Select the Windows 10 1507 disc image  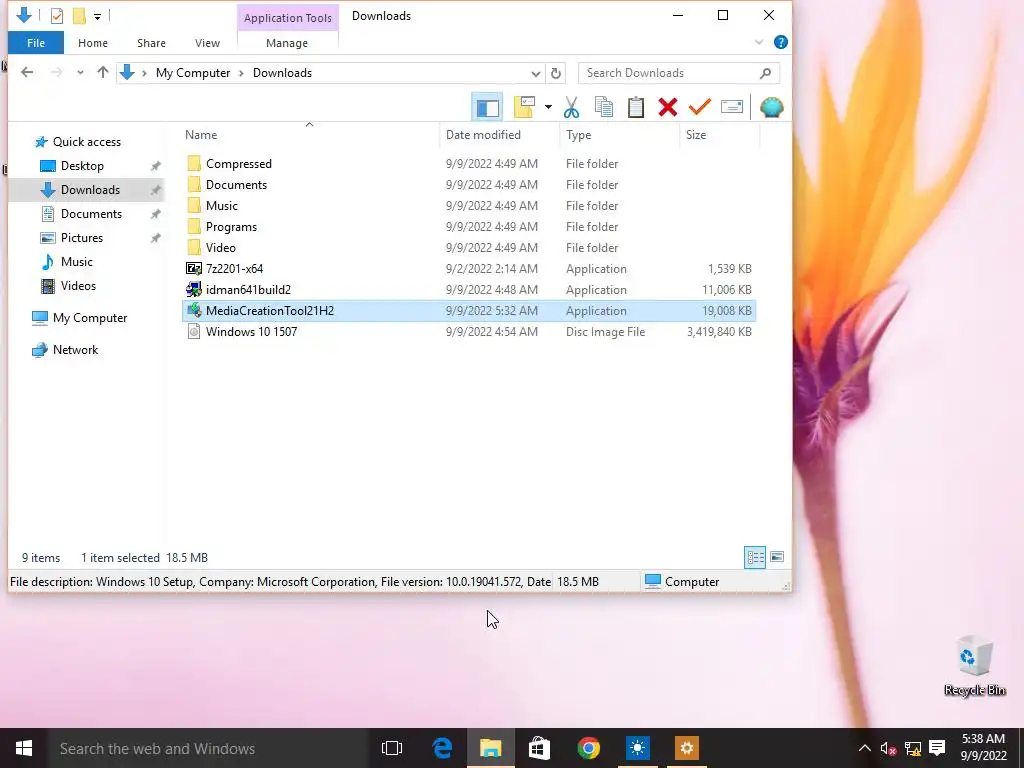[x=251, y=332]
